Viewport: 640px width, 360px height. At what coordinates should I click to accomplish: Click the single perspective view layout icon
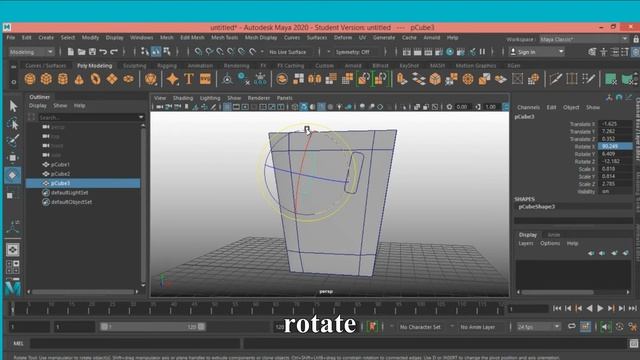[x=13, y=250]
